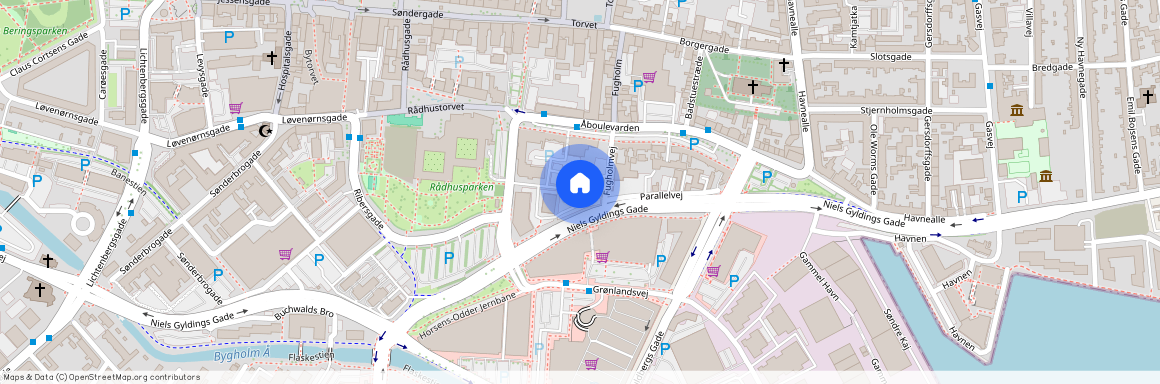Select the Åboulevarden street label
Viewport: 1160px width, 384px height.
(610, 127)
